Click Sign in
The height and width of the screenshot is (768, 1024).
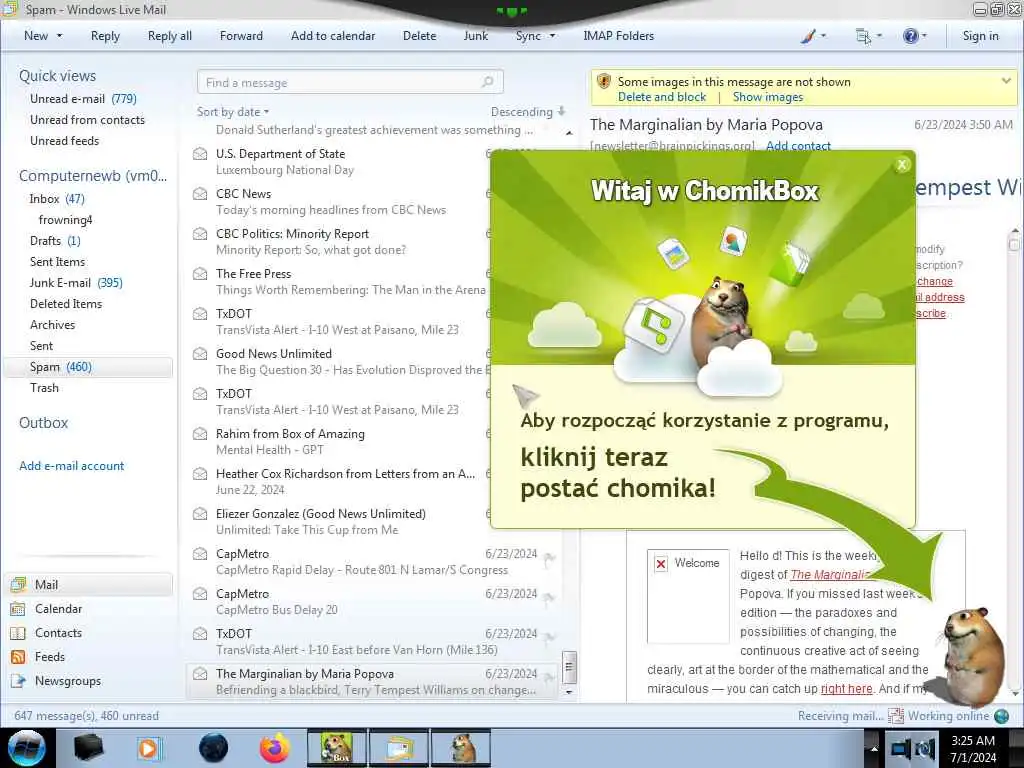click(980, 36)
